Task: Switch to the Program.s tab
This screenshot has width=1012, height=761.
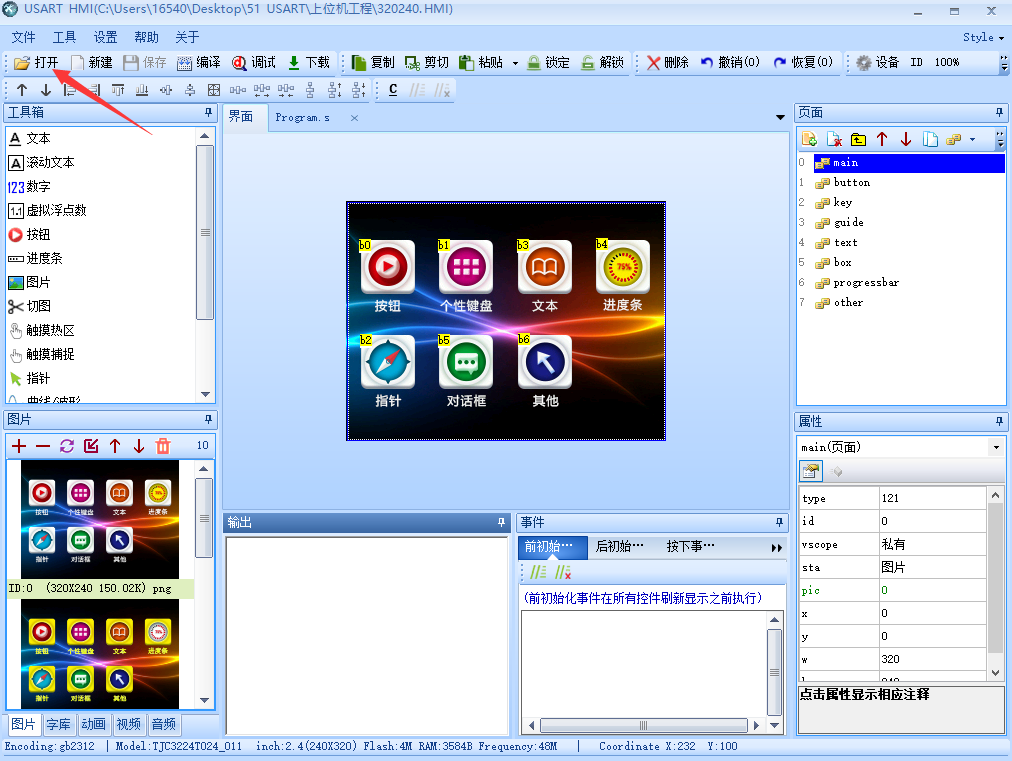Action: (x=302, y=117)
